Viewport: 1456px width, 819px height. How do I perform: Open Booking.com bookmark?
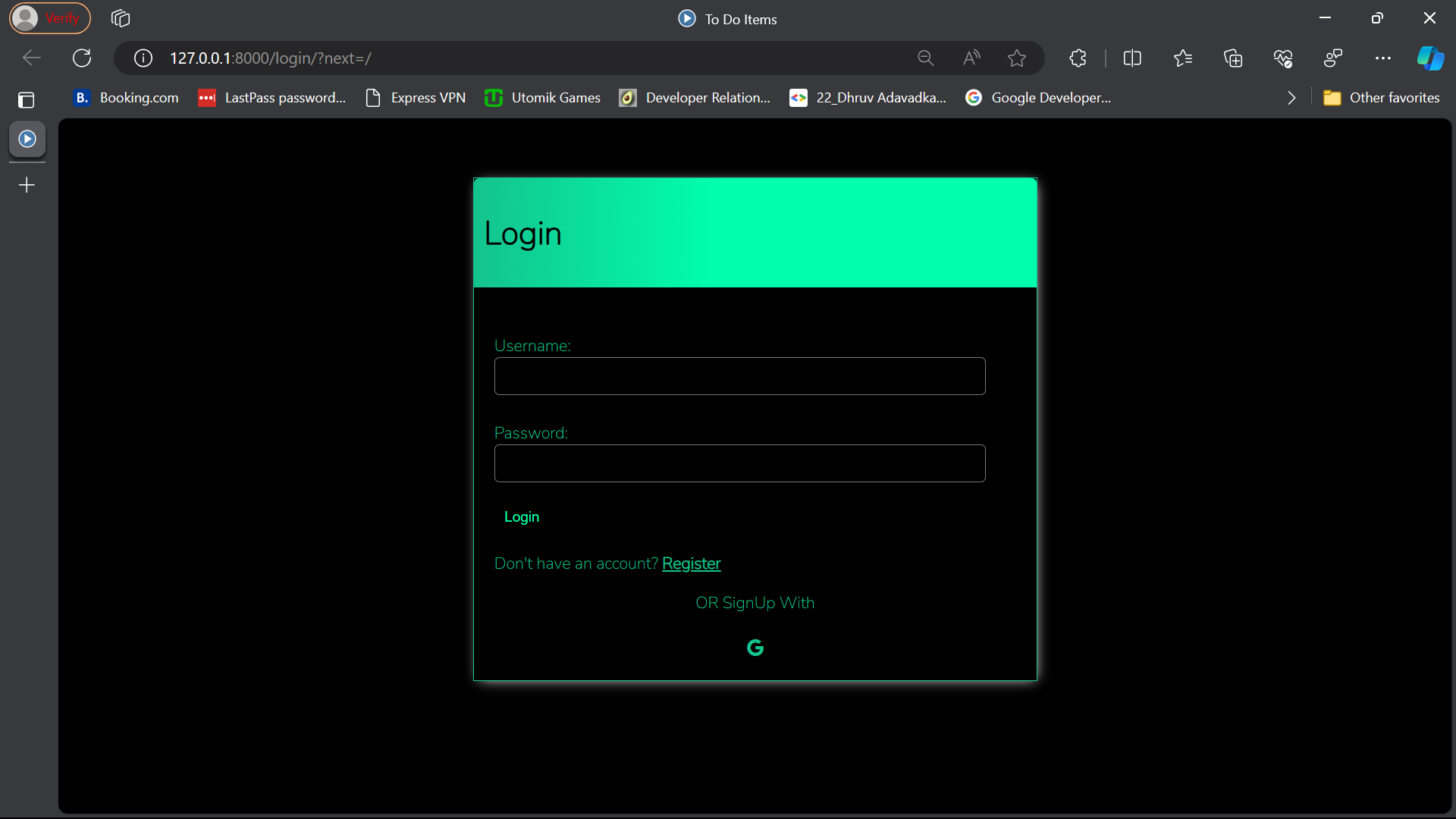[x=126, y=98]
